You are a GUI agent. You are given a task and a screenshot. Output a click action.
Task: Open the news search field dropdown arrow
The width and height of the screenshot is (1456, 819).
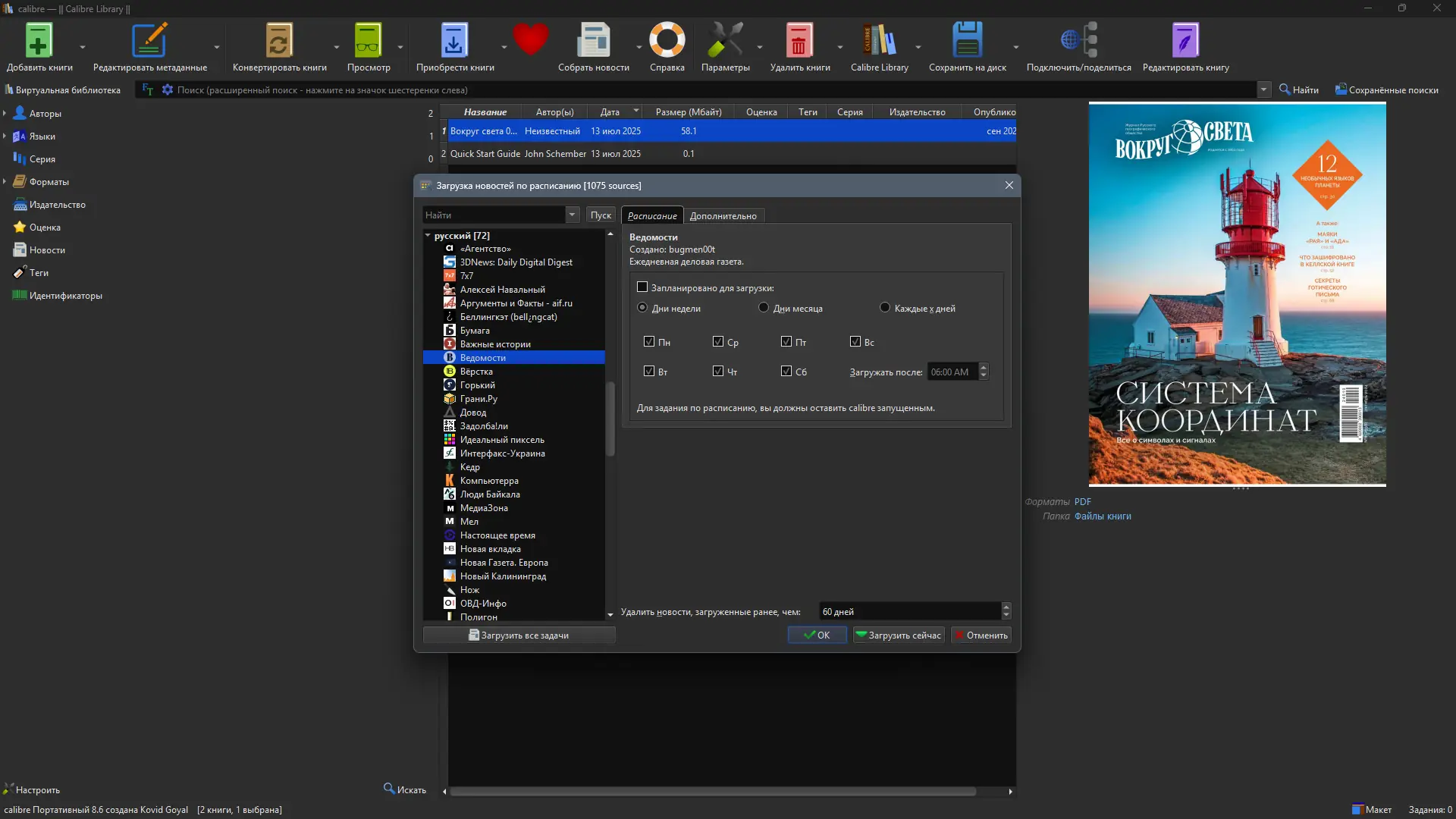[x=572, y=215]
